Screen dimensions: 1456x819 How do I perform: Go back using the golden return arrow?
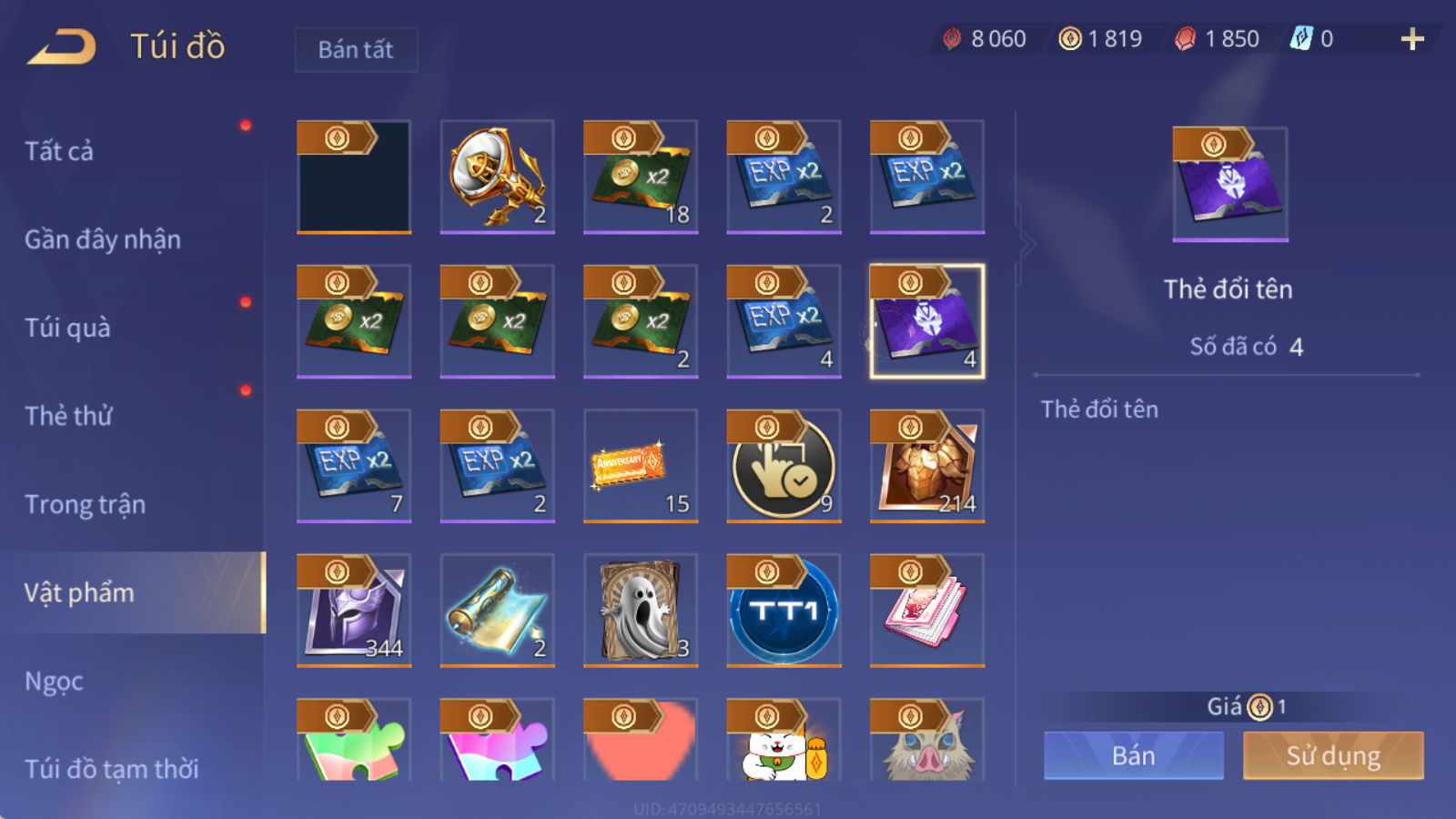[62, 46]
